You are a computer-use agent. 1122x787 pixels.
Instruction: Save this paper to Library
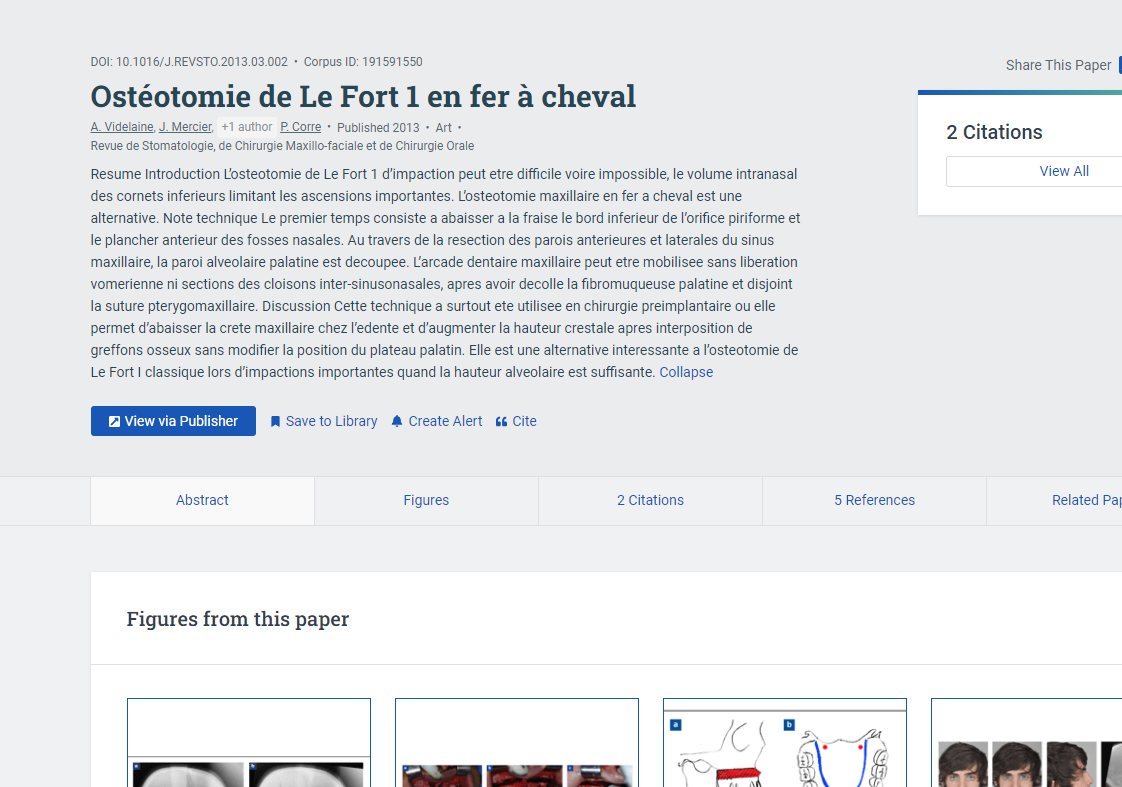(x=323, y=421)
